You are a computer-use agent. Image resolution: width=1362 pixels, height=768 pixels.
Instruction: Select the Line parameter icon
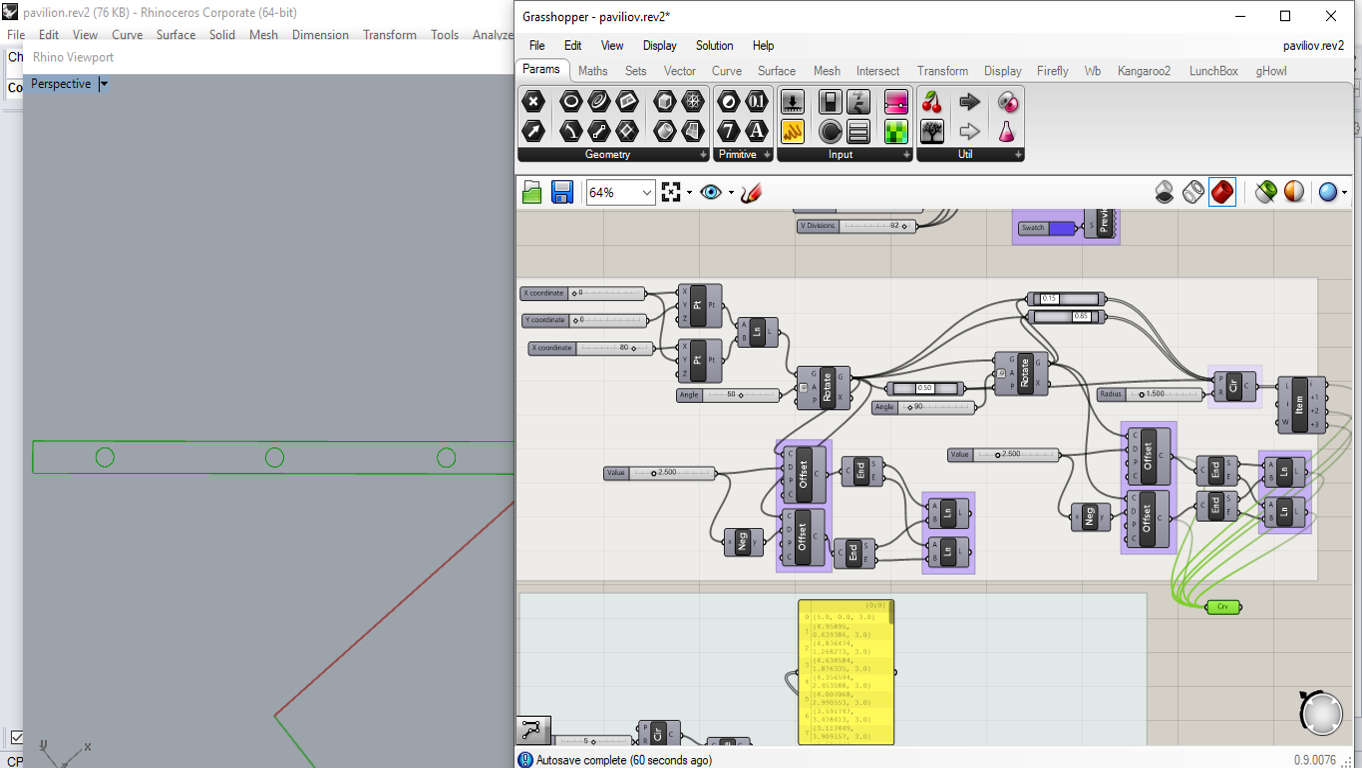[599, 130]
